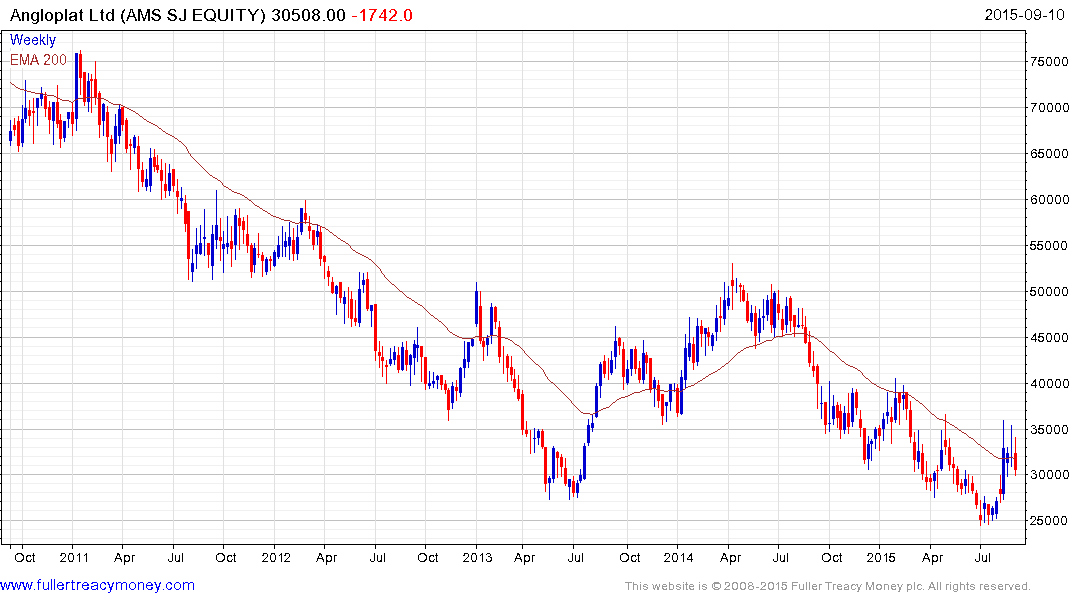
Task: Click the 2013 label on time axis
Action: tap(477, 557)
